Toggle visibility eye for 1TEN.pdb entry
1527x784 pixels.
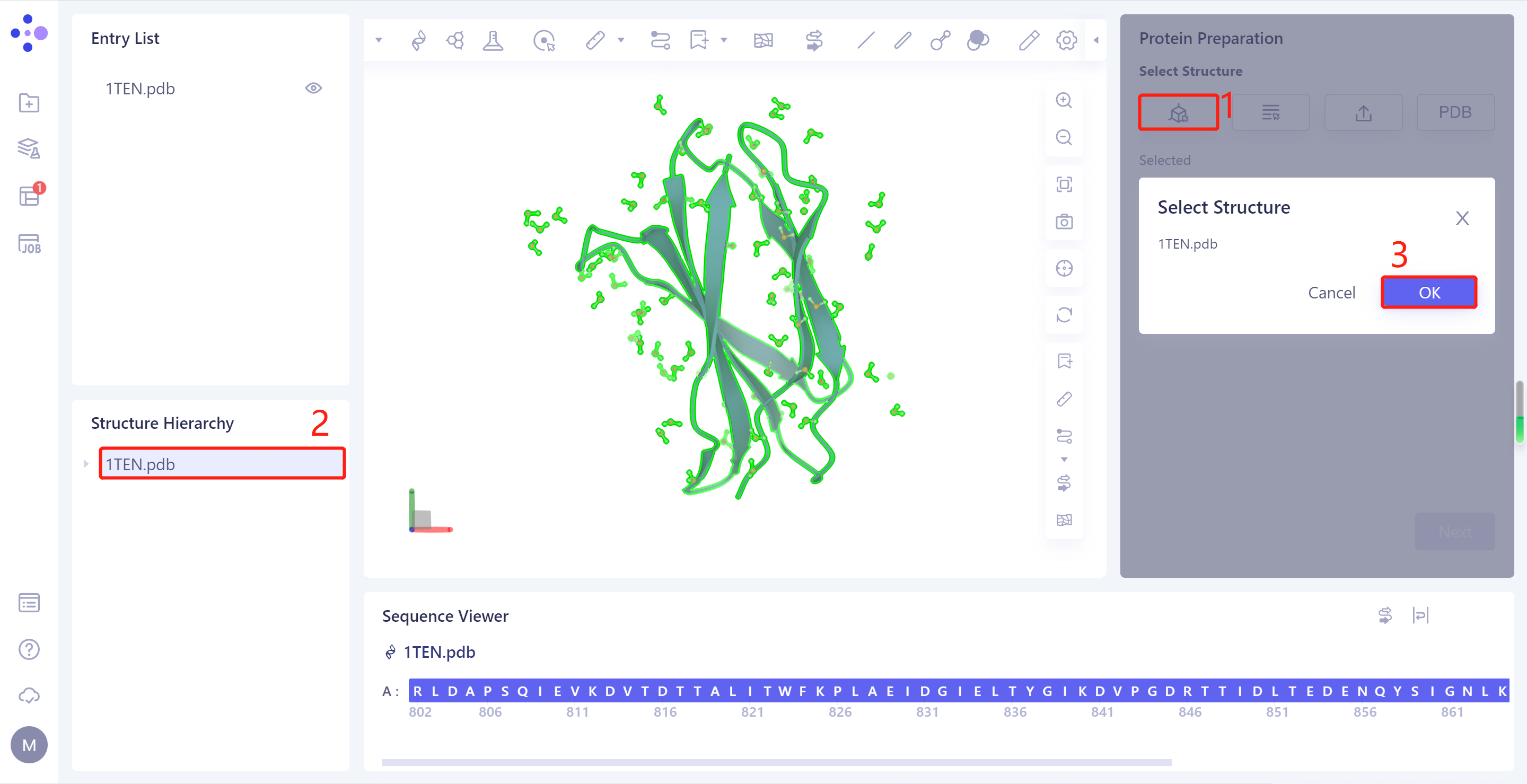pyautogui.click(x=313, y=89)
